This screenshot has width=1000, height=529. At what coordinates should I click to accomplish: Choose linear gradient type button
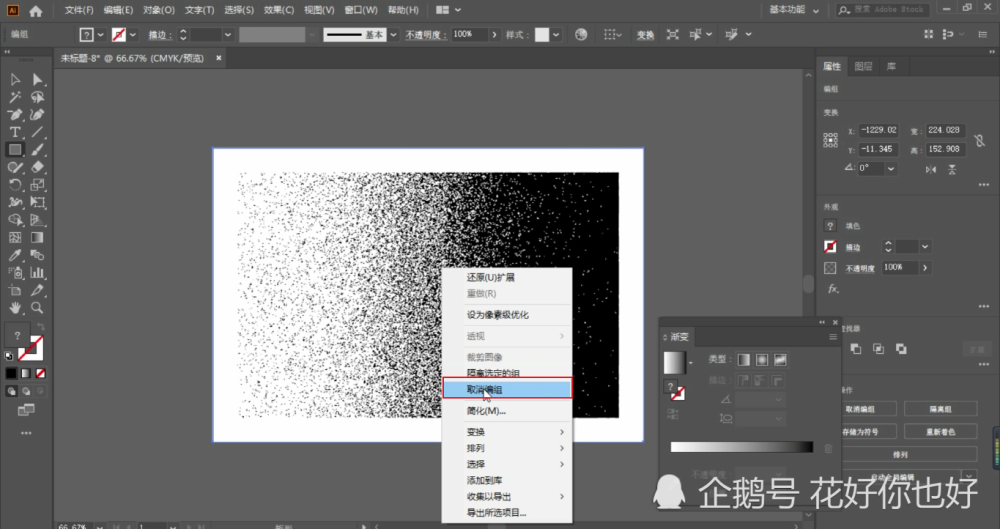744,360
